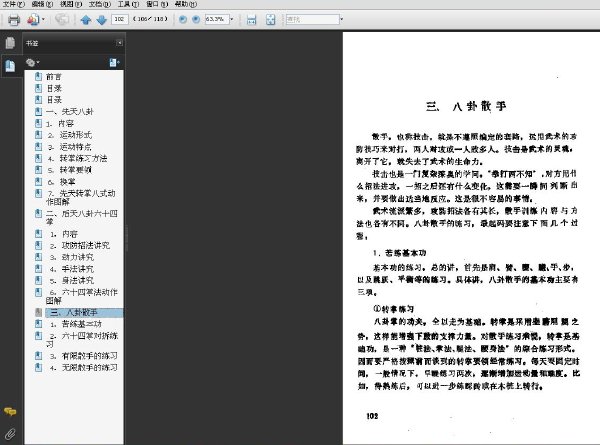
Task: Open the 文件 menu
Action: tap(13, 4)
